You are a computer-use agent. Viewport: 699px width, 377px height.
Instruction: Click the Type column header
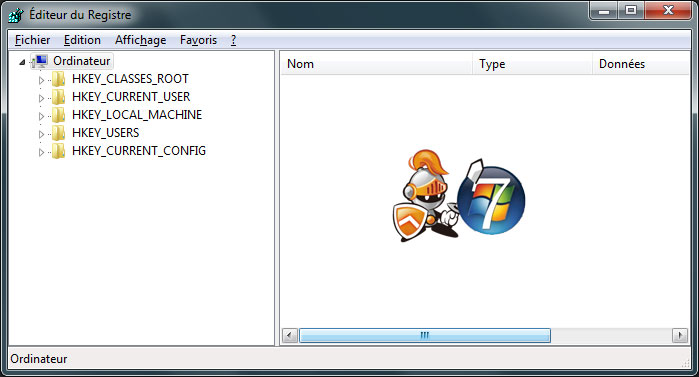533,64
